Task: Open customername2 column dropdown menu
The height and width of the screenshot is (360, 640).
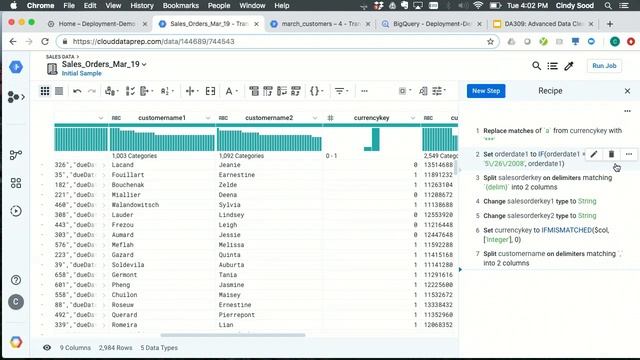Action: point(315,118)
